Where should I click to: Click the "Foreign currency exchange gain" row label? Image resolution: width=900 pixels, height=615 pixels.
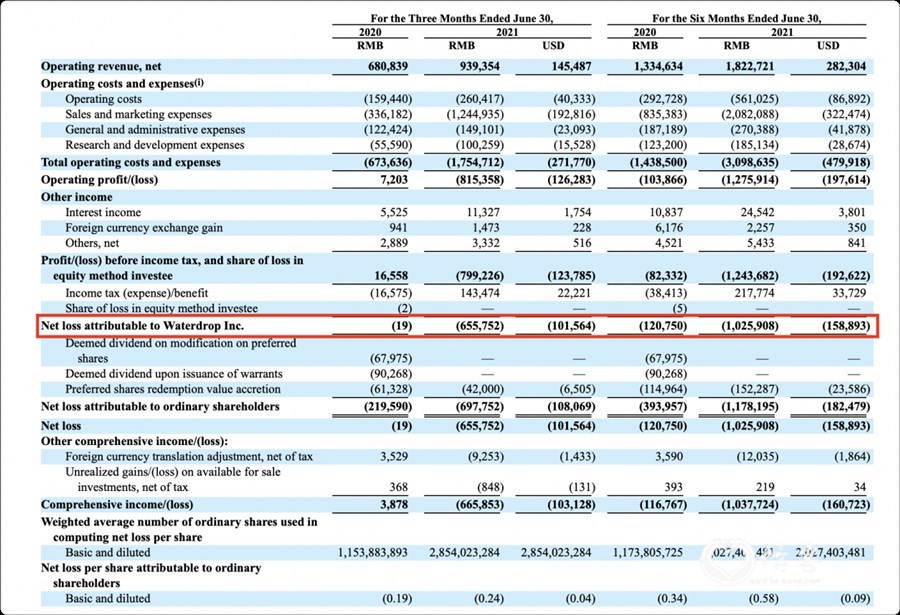coord(144,228)
